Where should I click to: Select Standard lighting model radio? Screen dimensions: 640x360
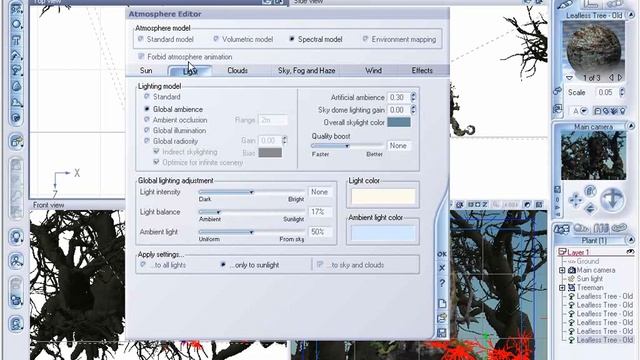pos(147,97)
